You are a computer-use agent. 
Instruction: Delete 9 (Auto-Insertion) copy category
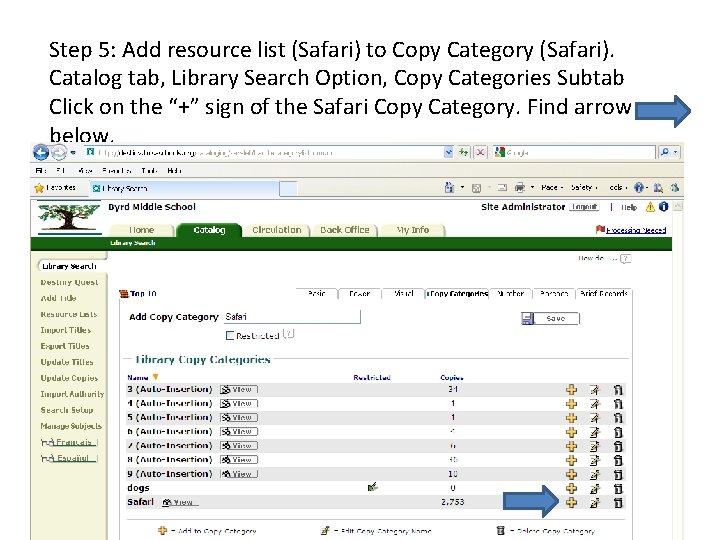618,474
